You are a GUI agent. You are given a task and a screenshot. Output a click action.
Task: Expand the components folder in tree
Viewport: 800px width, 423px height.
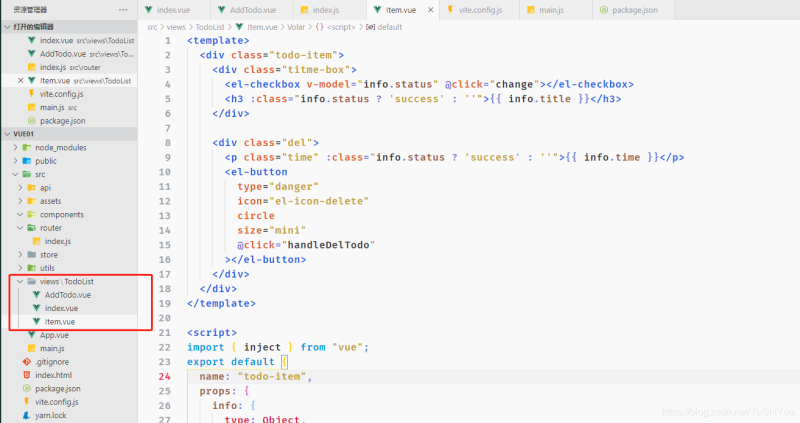coord(61,214)
